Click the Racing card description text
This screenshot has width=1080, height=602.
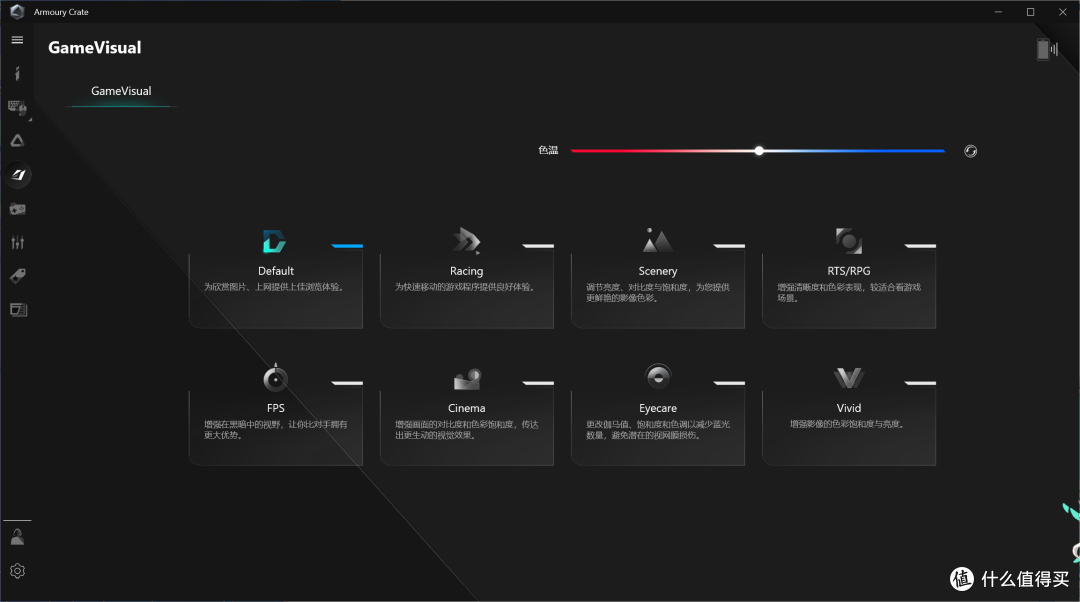[x=466, y=287]
